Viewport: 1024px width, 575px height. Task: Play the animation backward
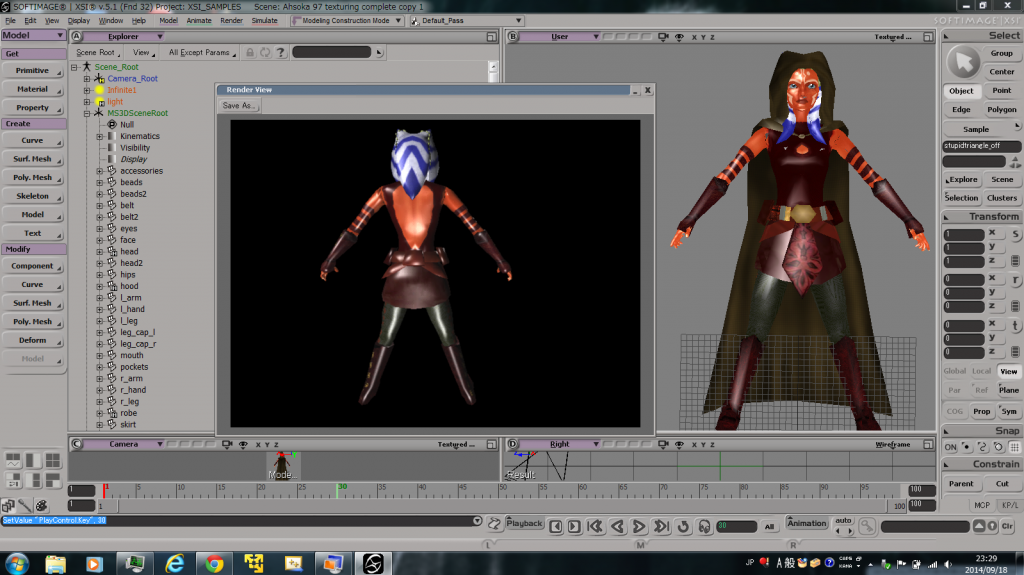coord(617,526)
